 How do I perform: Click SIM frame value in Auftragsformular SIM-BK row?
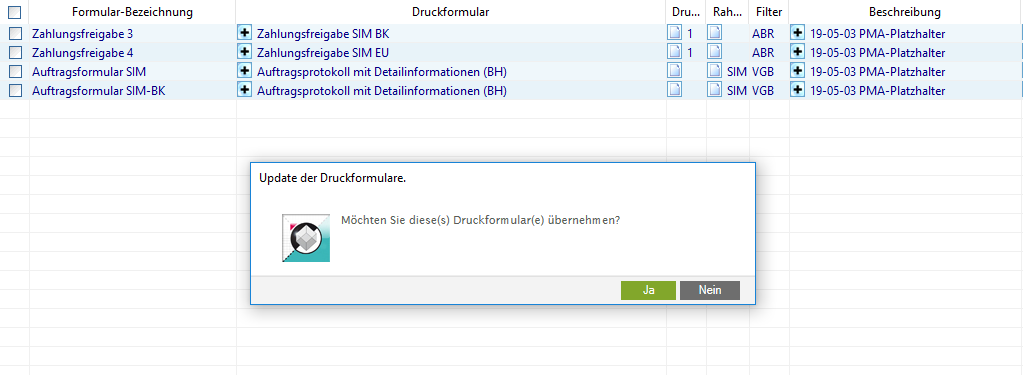coord(737,91)
